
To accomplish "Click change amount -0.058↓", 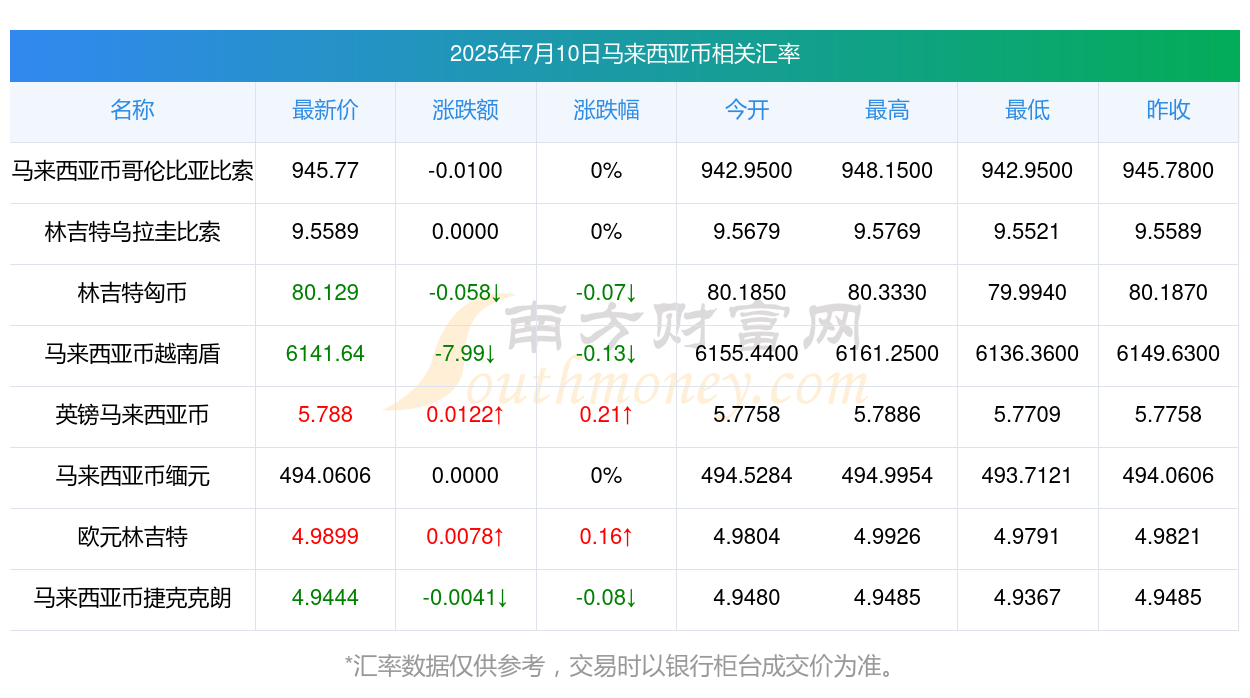I will [466, 293].
